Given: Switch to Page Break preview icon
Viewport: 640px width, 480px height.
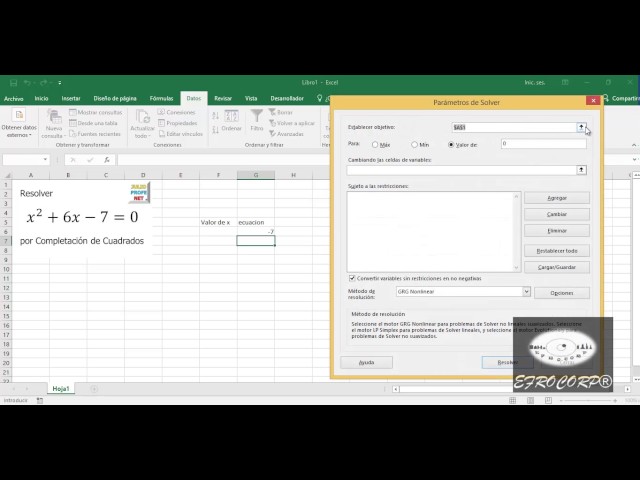Looking at the screenshot, I should [x=548, y=400].
